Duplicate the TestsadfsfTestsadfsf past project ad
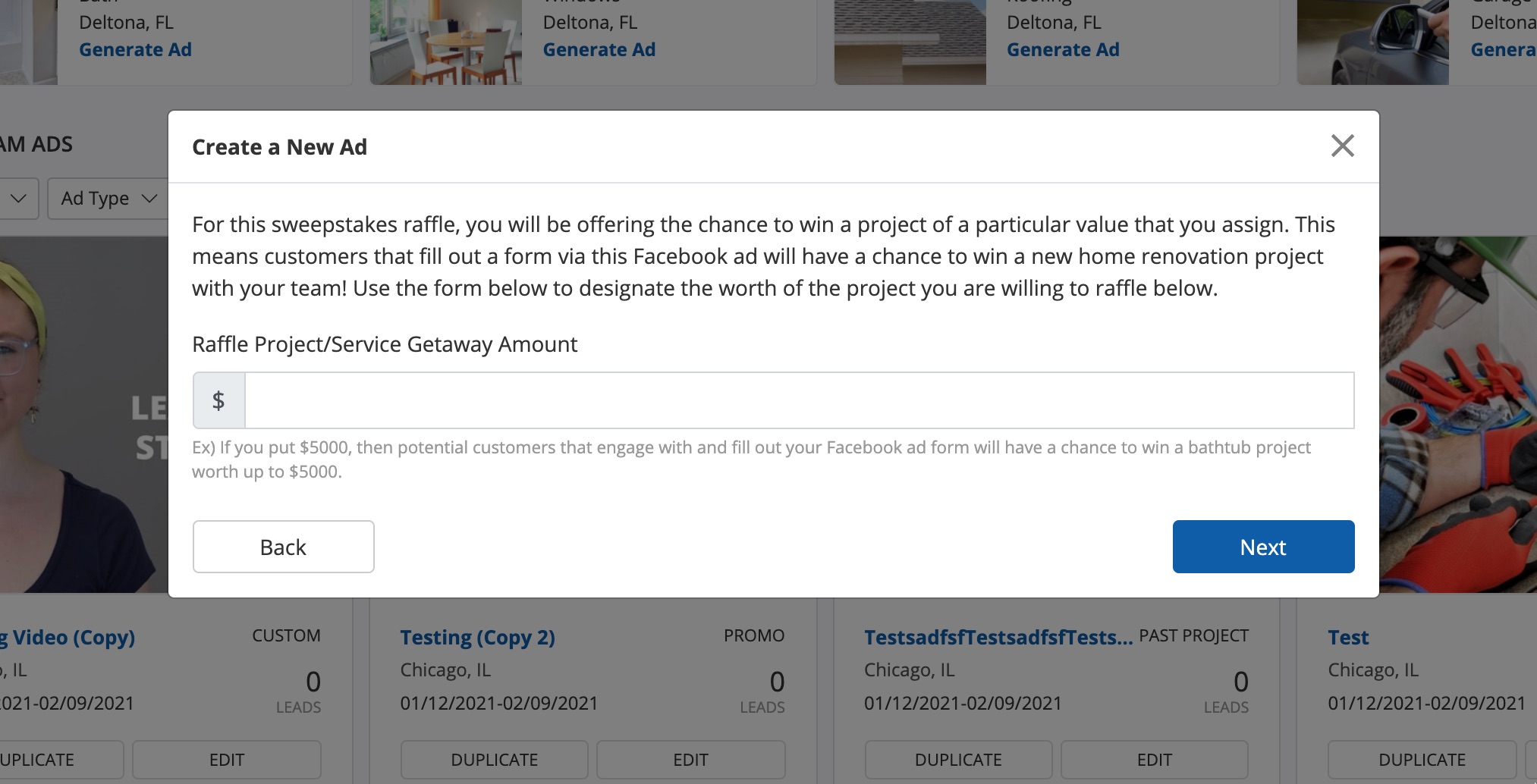This screenshot has width=1537, height=784. 958,760
